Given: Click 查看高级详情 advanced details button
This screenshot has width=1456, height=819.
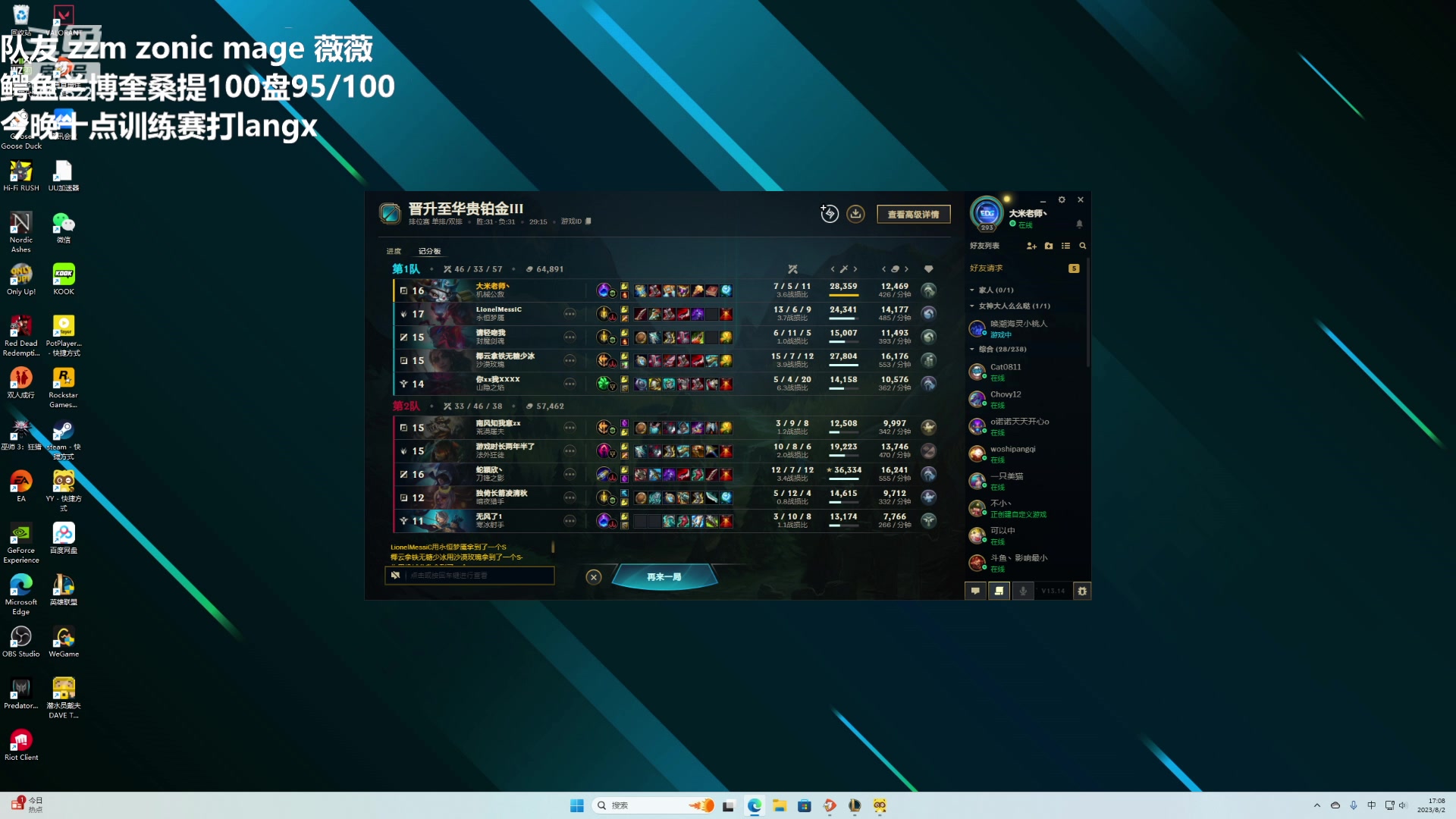Looking at the screenshot, I should (913, 215).
